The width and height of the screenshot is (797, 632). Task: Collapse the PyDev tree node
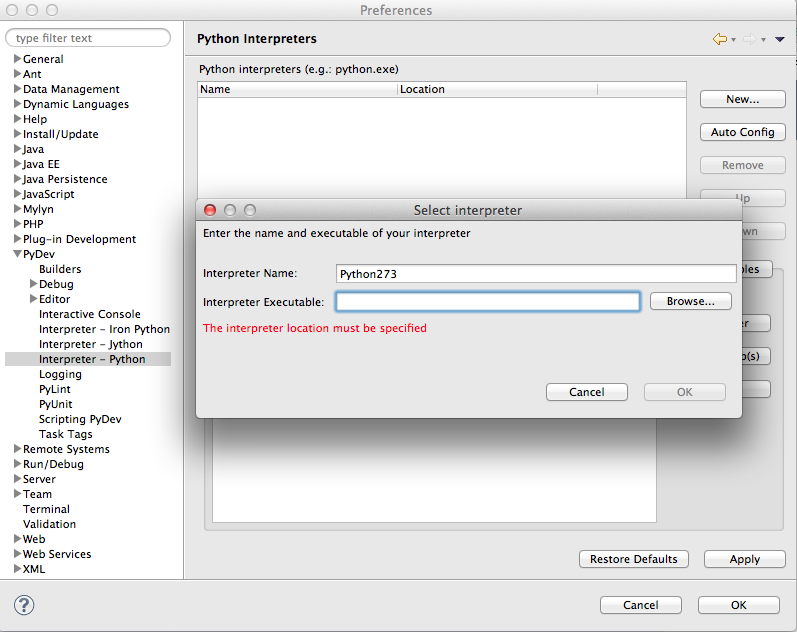point(17,254)
